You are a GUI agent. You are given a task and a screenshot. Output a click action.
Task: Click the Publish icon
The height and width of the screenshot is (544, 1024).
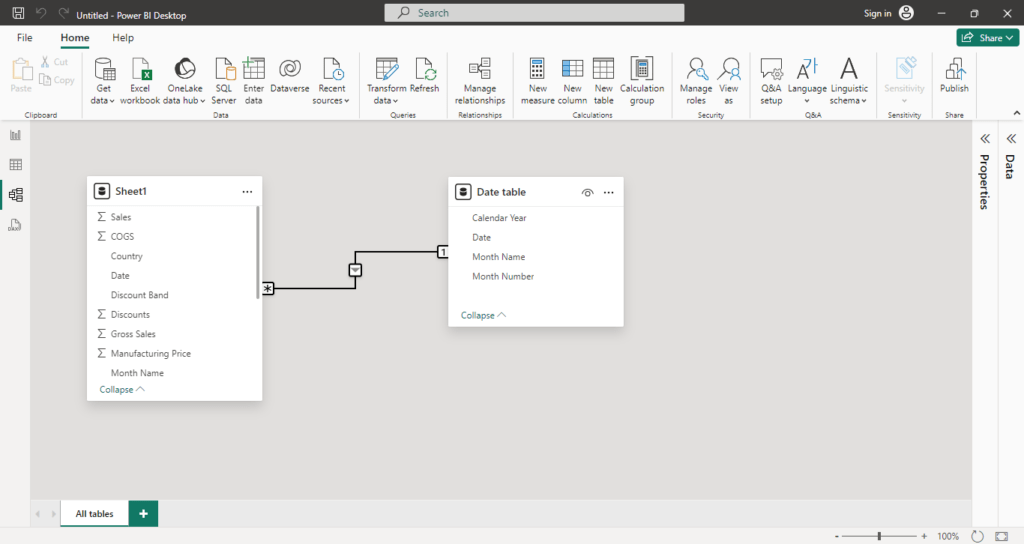click(x=954, y=75)
